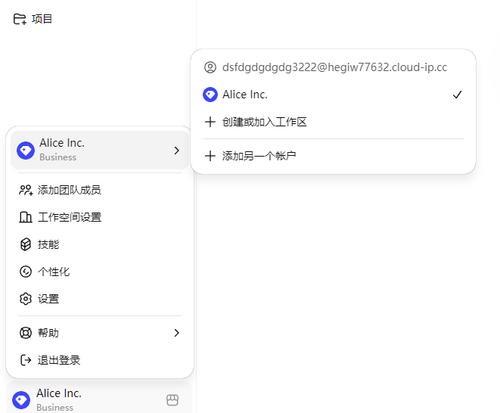The image size is (500, 413).
Task: Click the 设置 gear icon
Action: click(26, 299)
